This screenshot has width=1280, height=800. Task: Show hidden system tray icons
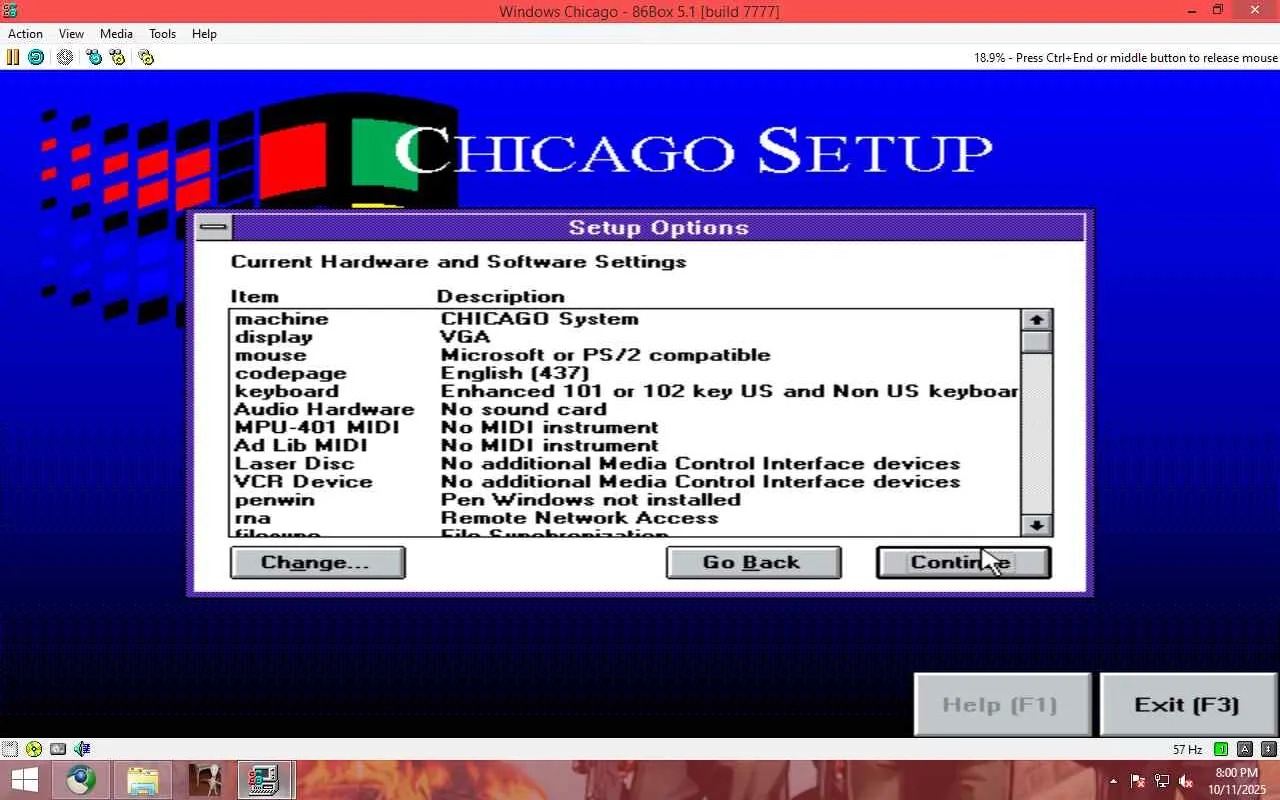click(1113, 781)
